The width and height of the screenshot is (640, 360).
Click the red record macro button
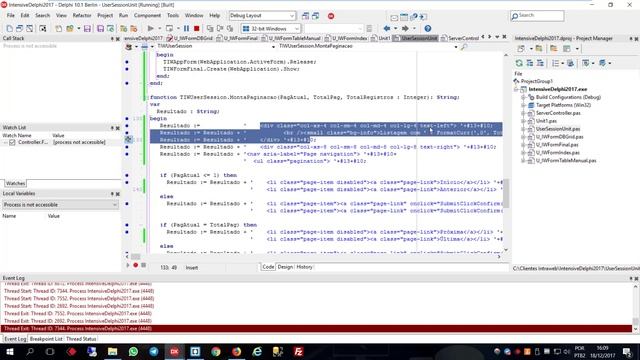click(x=136, y=265)
